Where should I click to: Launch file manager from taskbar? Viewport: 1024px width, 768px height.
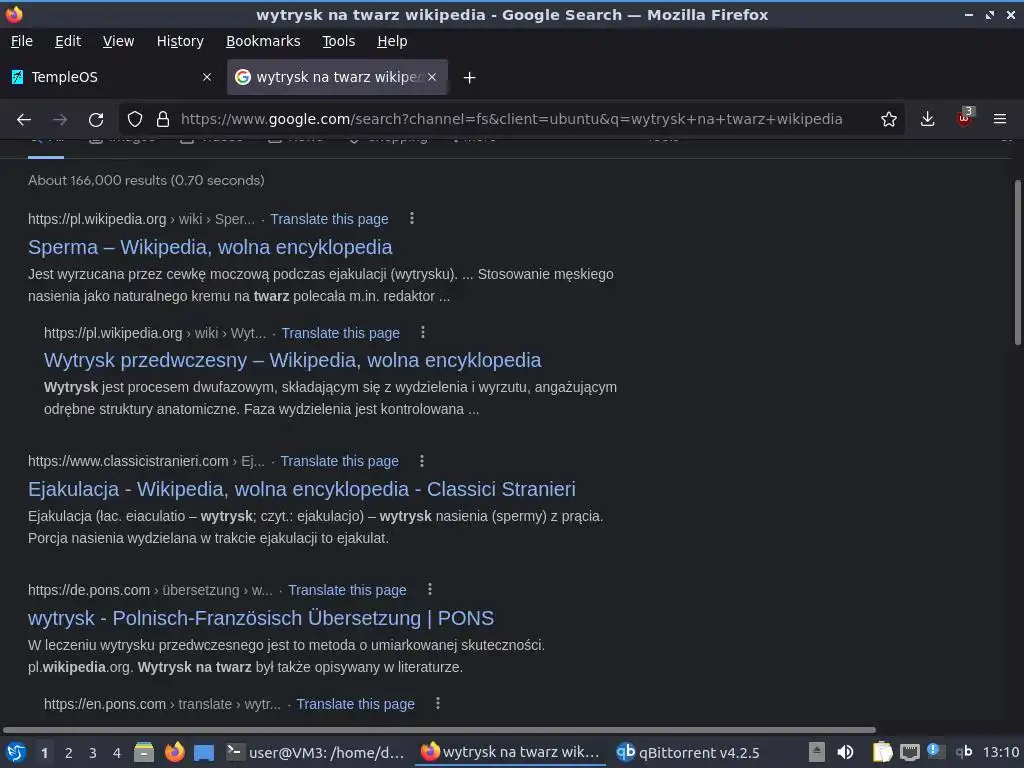click(x=144, y=752)
